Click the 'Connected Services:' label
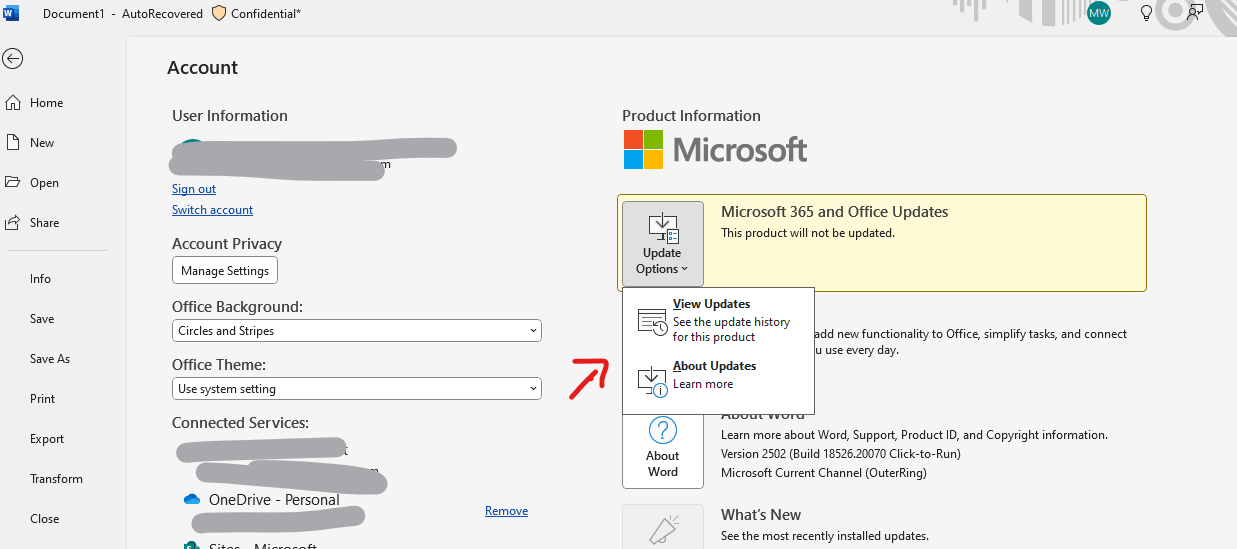The width and height of the screenshot is (1237, 549). (240, 423)
